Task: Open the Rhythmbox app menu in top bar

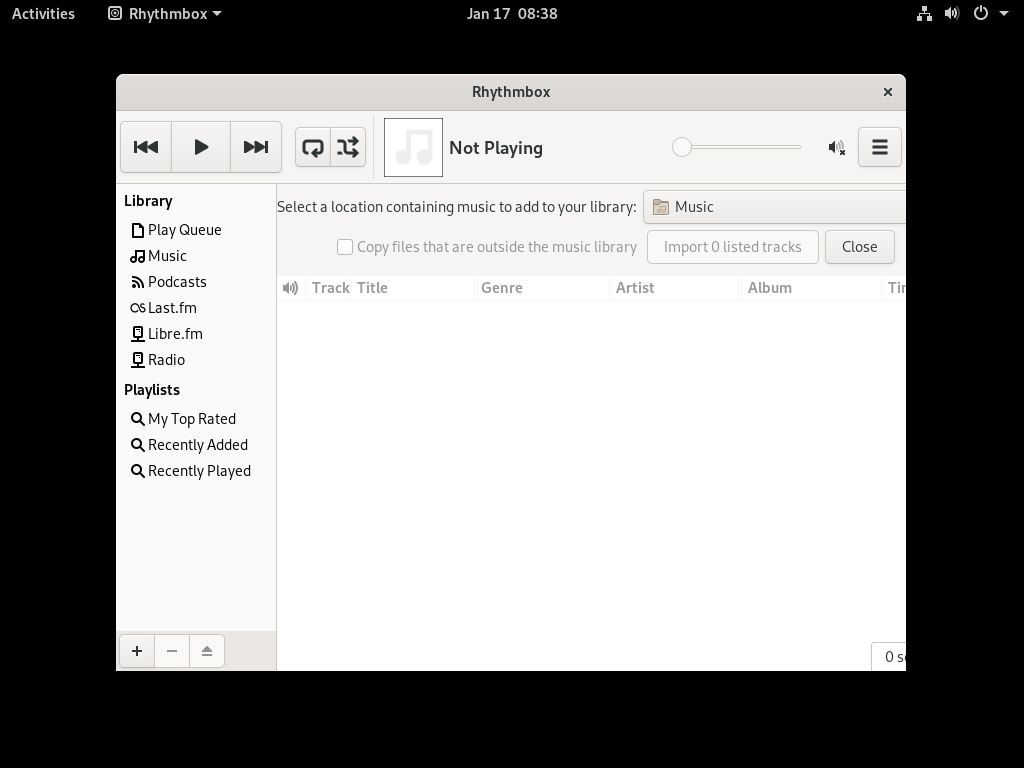Action: [x=165, y=14]
